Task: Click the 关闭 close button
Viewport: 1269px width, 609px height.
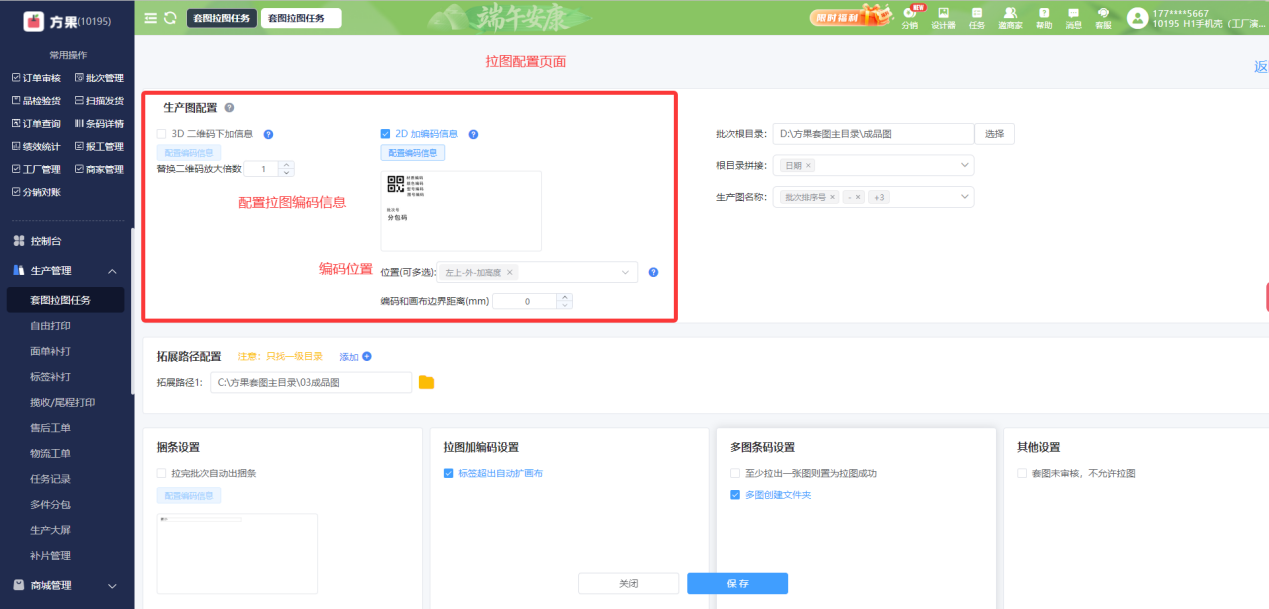Action: [628, 583]
